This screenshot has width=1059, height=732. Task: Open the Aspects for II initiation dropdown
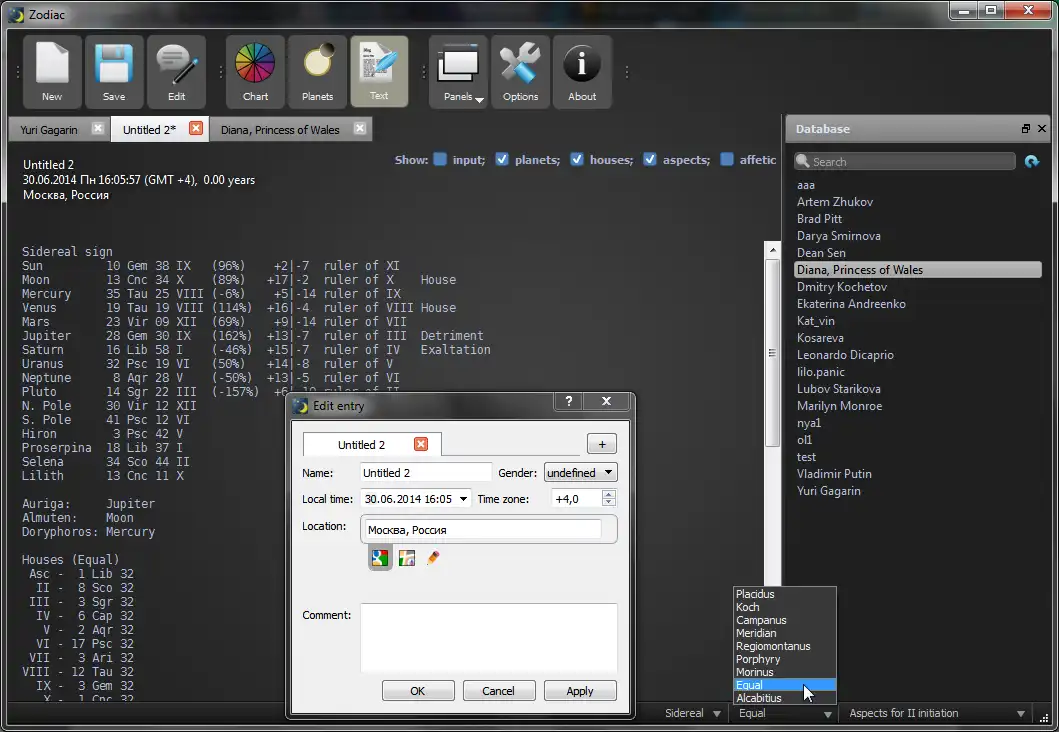(937, 713)
